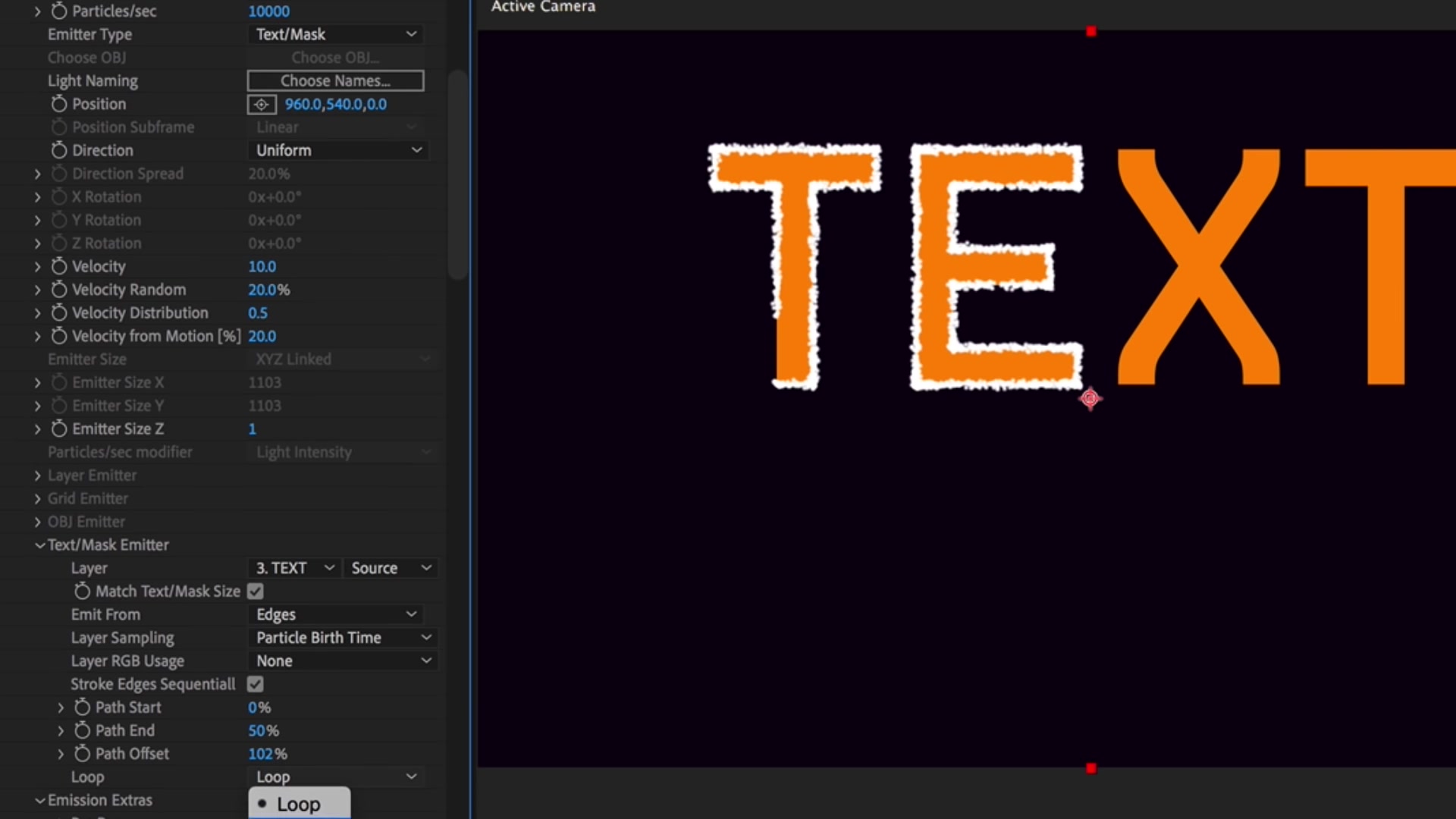This screenshot has height=819, width=1456.
Task: Uncheck the Match Text/Mask Size checkbox
Action: [x=255, y=591]
